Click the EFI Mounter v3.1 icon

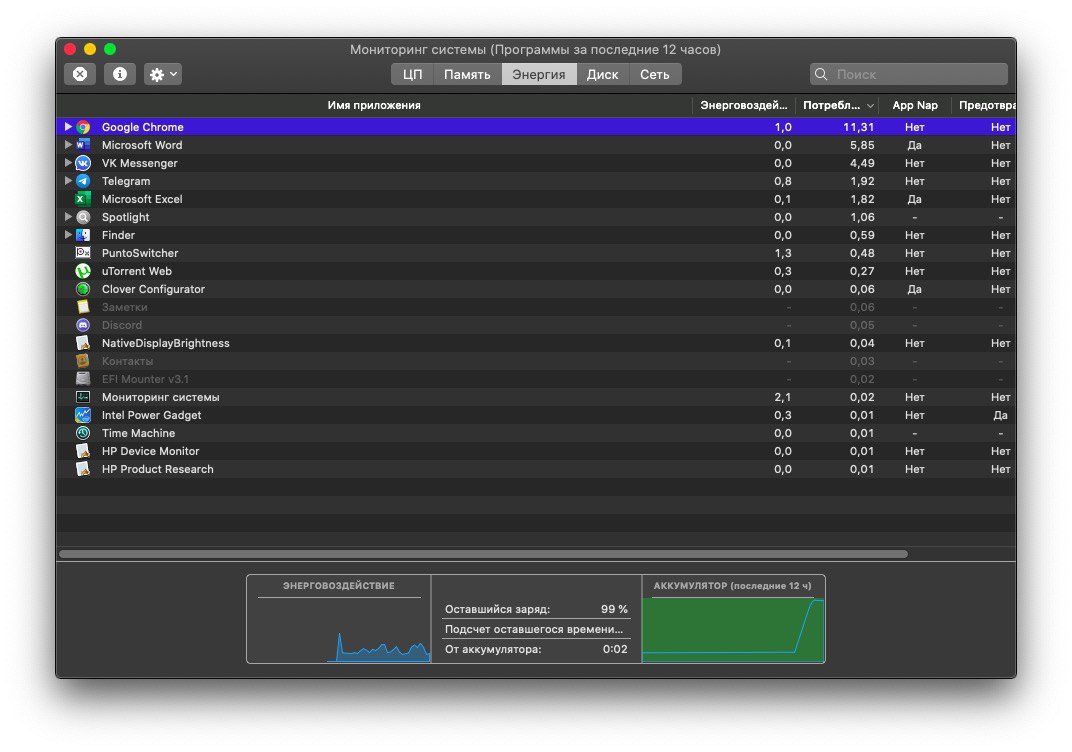[x=83, y=379]
